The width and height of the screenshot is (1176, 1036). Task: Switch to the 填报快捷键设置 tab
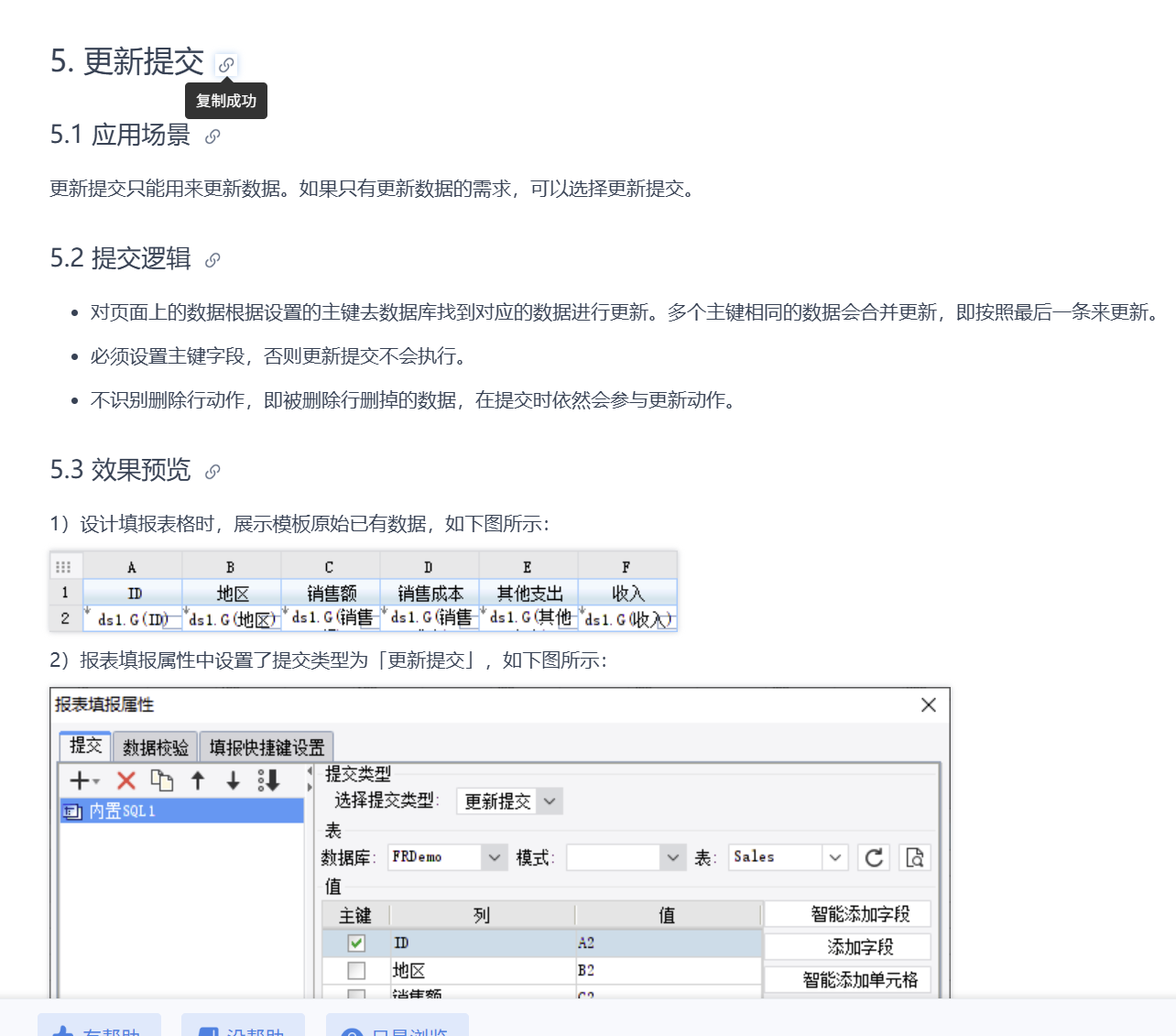(267, 747)
